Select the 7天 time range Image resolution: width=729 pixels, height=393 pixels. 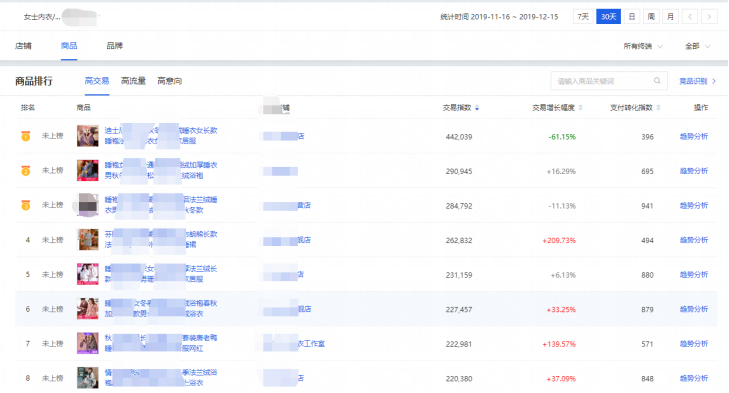tap(583, 17)
